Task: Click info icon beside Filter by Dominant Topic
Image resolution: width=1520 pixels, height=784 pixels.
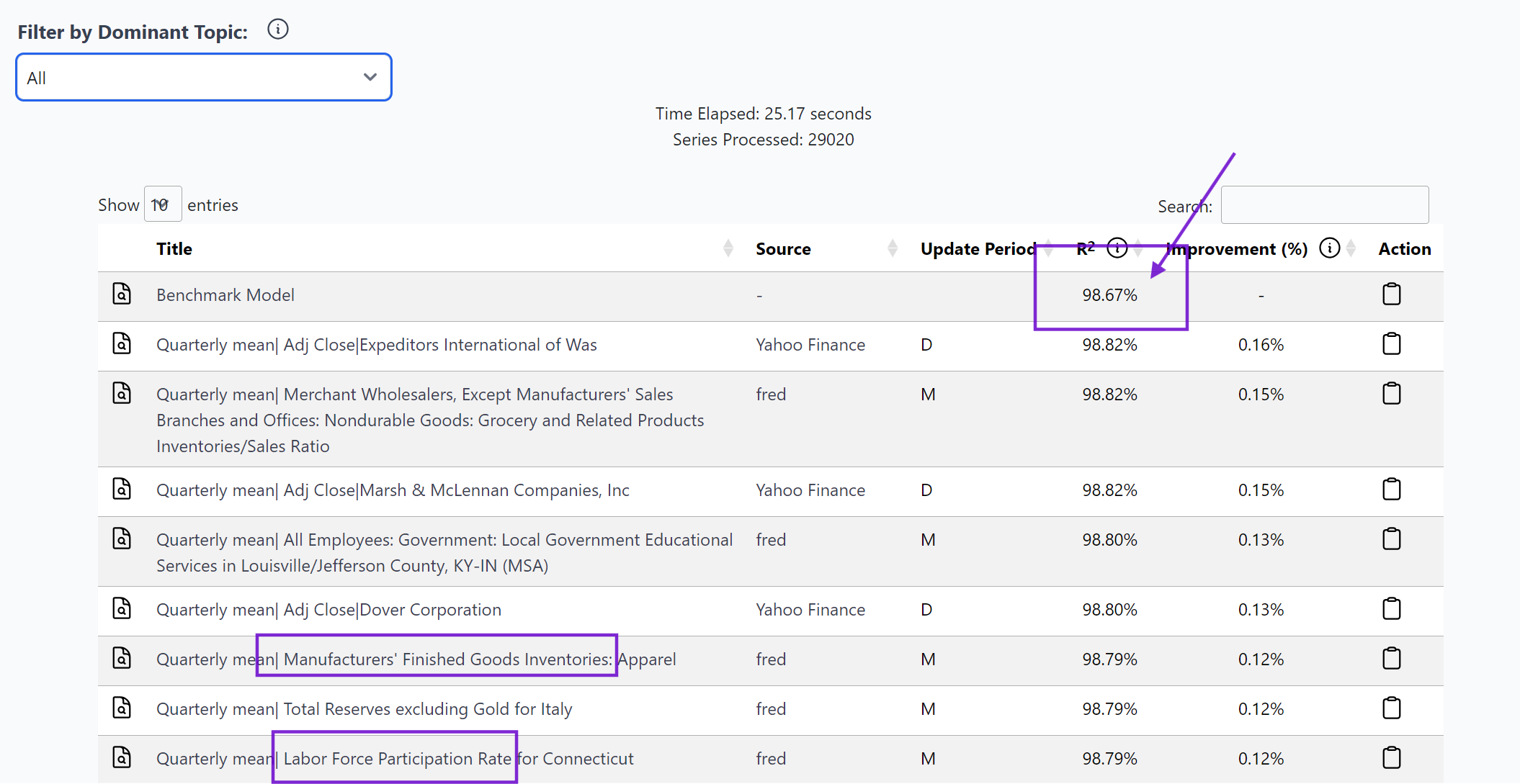Action: [x=277, y=30]
